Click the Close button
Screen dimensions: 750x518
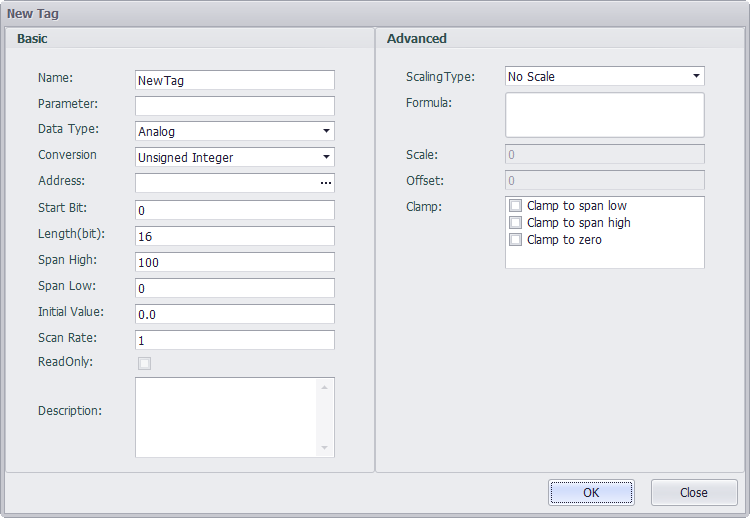point(694,492)
